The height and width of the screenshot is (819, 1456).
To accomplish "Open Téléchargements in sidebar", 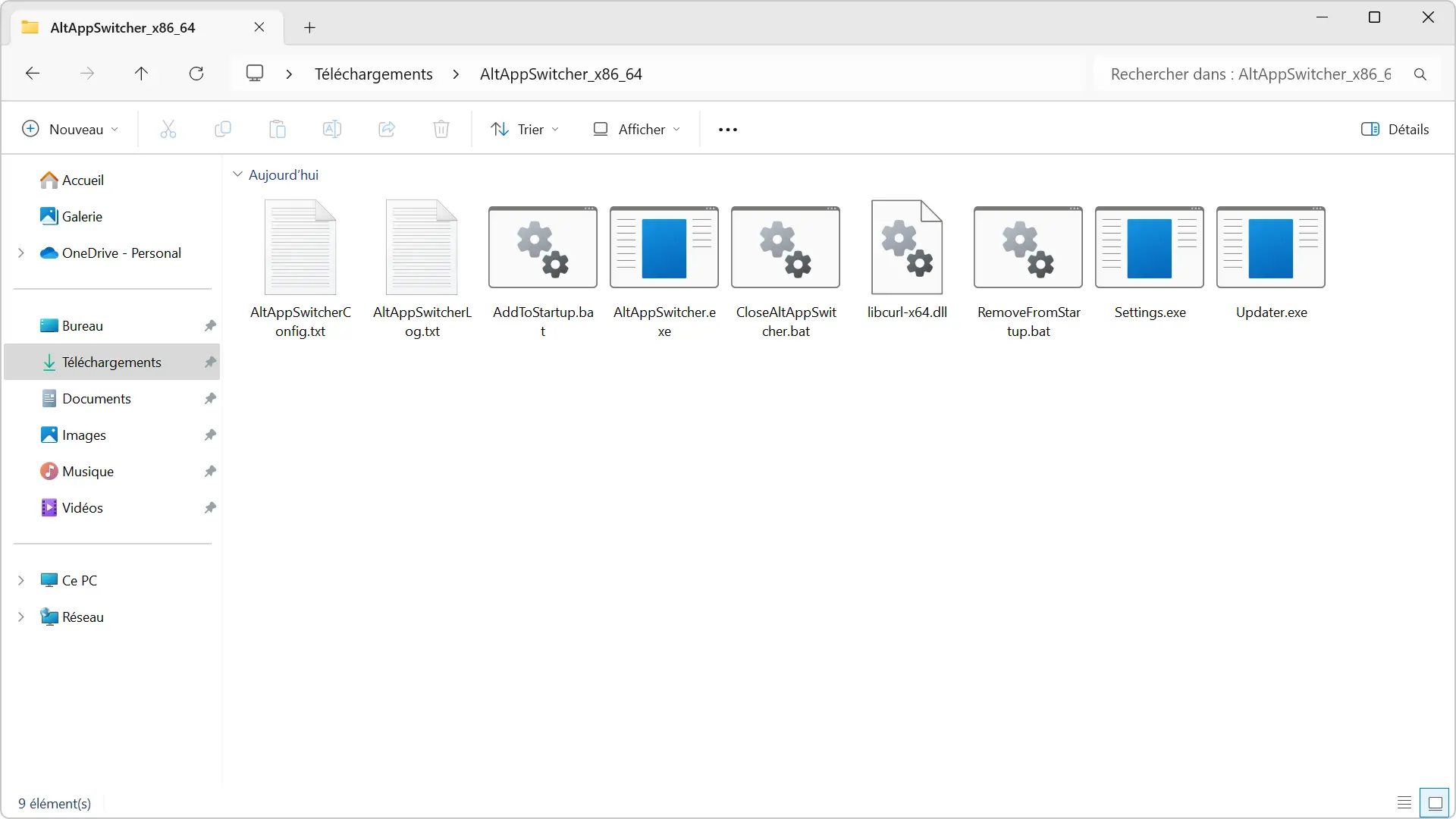I will click(x=111, y=362).
